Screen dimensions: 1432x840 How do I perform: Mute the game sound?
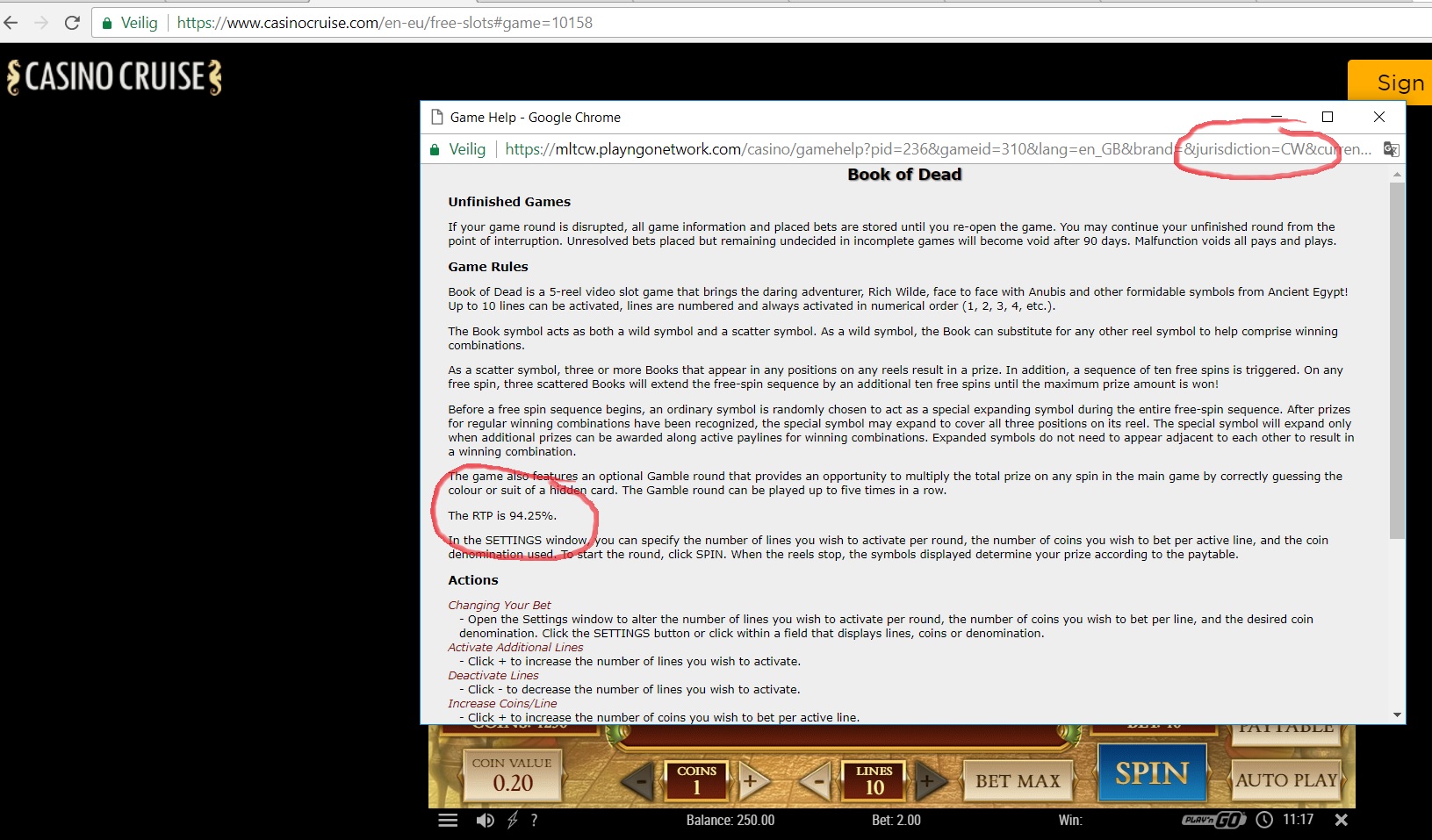point(485,820)
